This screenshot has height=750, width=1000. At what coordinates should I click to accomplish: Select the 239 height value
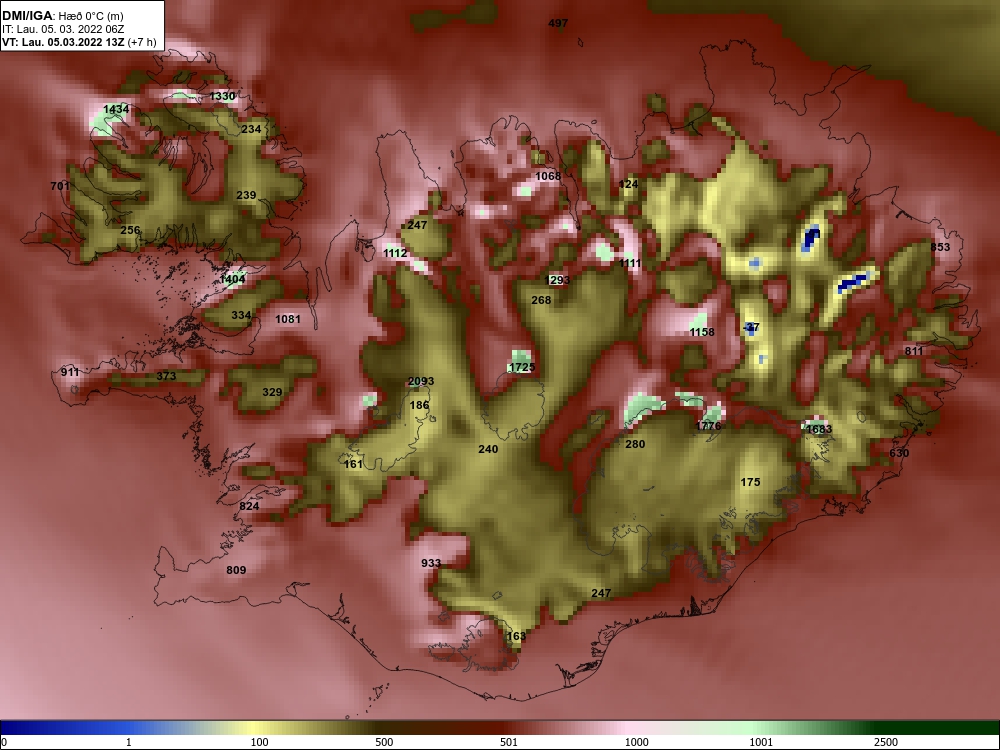coord(246,195)
